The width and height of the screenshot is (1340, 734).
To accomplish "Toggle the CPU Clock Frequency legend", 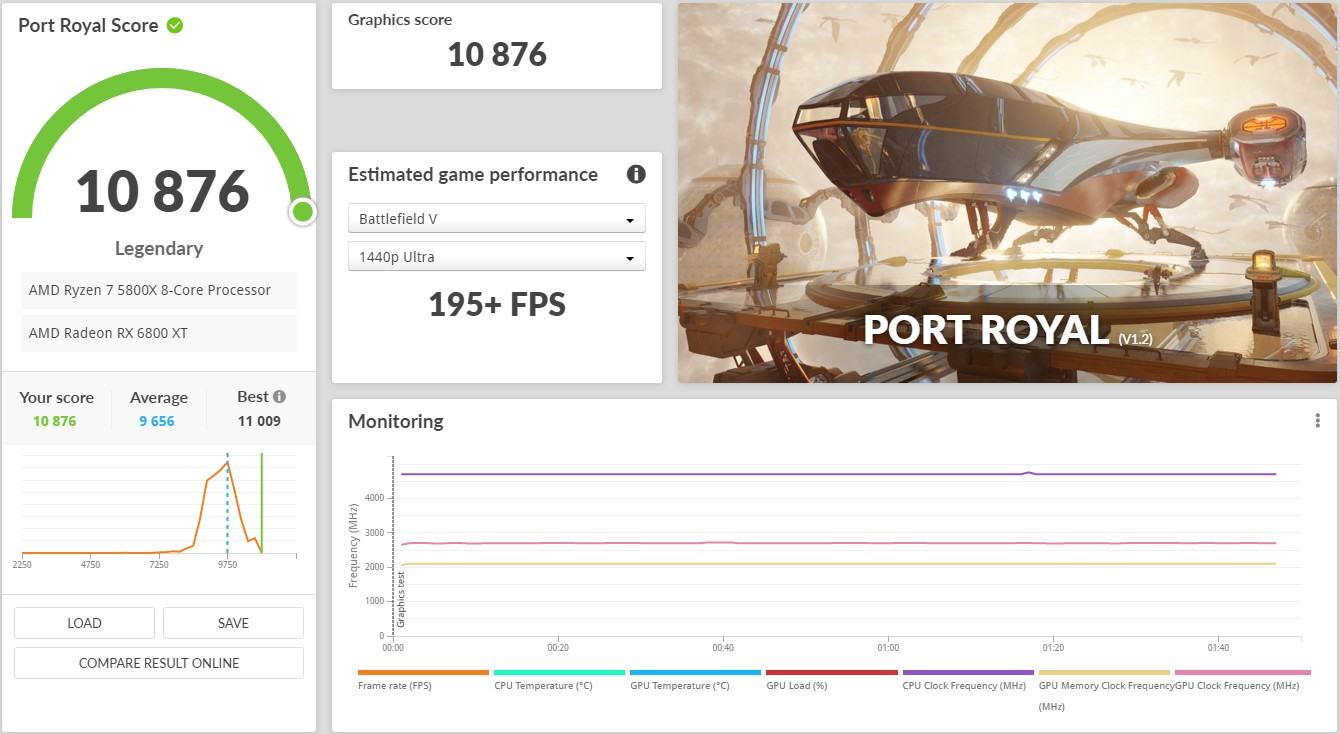I will pyautogui.click(x=967, y=679).
